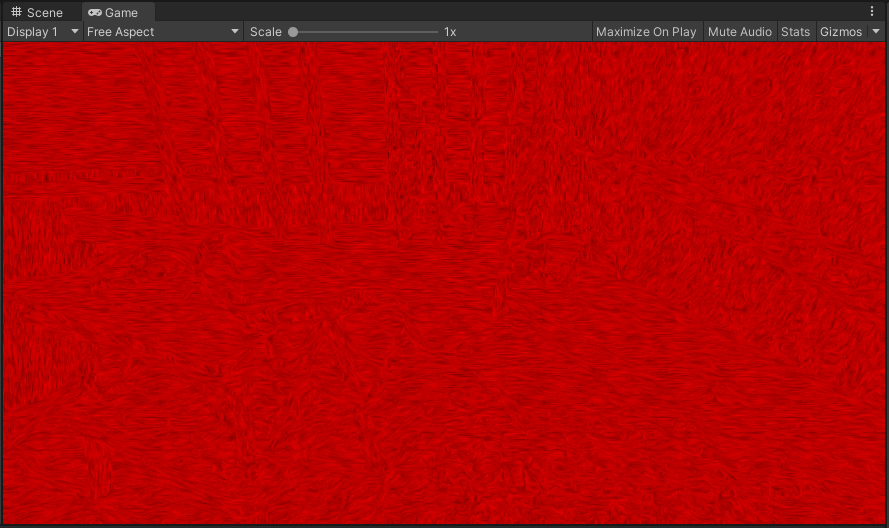
Task: Toggle Mute Audio
Action: [x=739, y=32]
